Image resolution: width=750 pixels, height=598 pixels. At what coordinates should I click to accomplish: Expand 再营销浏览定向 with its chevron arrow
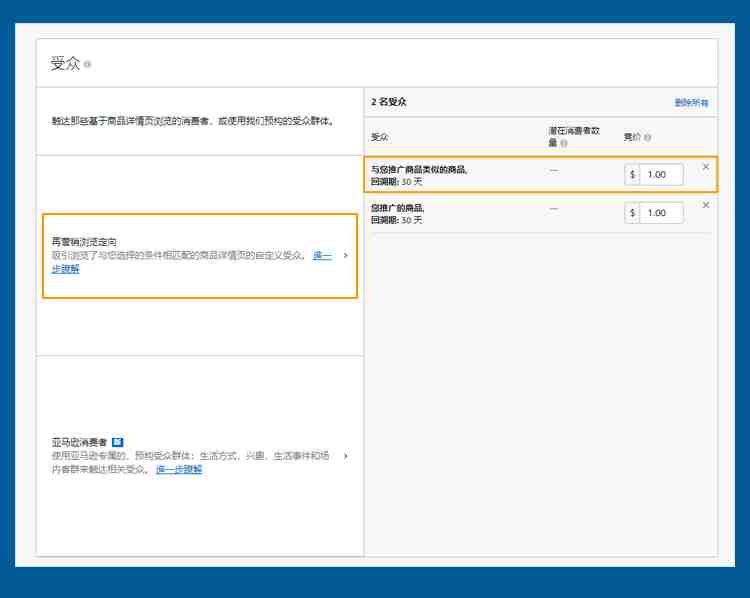[x=346, y=255]
